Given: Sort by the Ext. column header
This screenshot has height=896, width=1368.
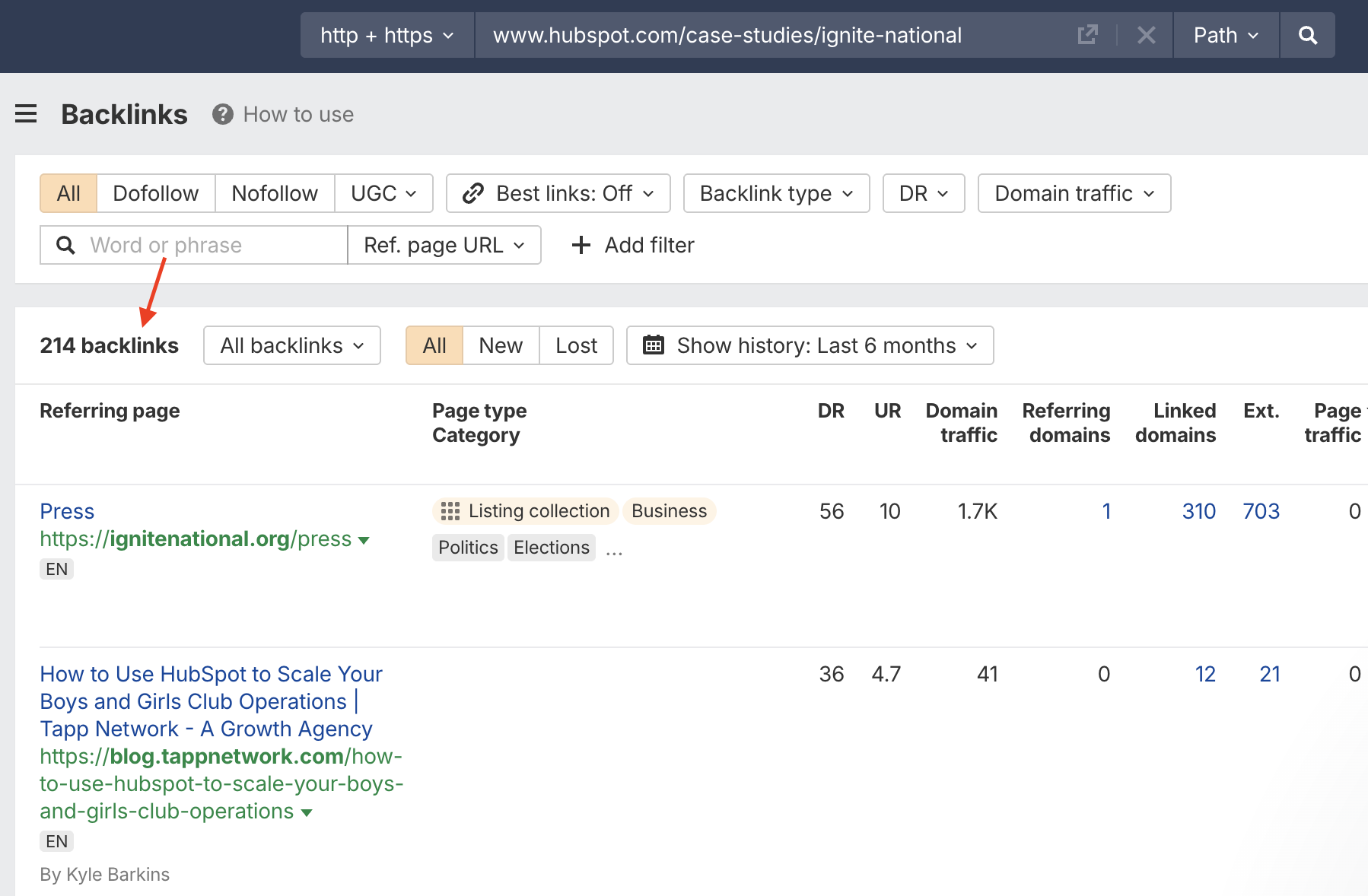Looking at the screenshot, I should (1261, 411).
